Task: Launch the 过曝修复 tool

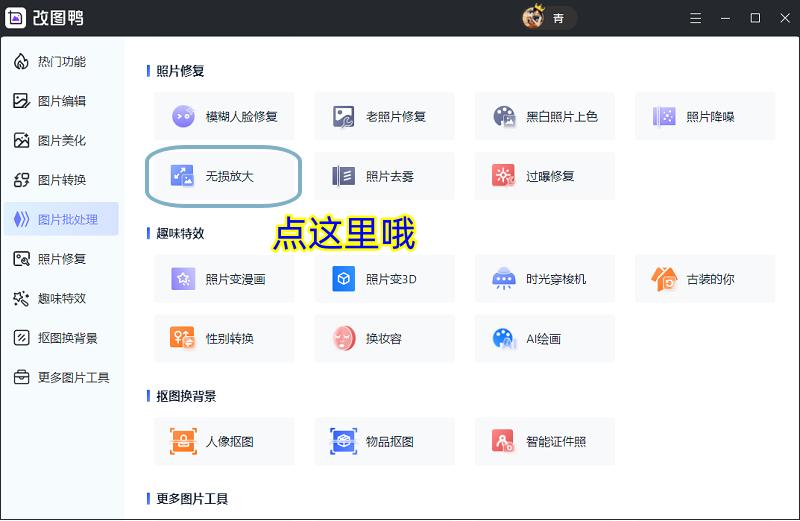Action: click(x=544, y=176)
